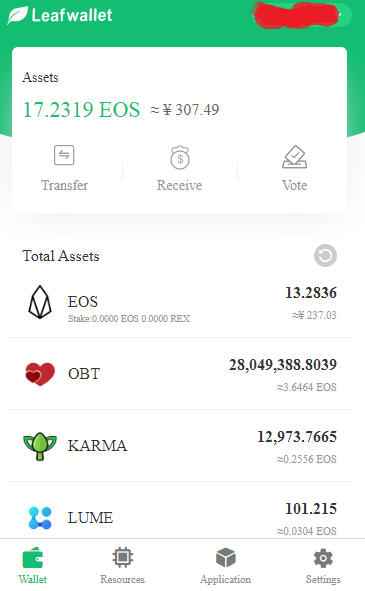
Task: Open the Vote ballot box icon
Action: tap(294, 157)
